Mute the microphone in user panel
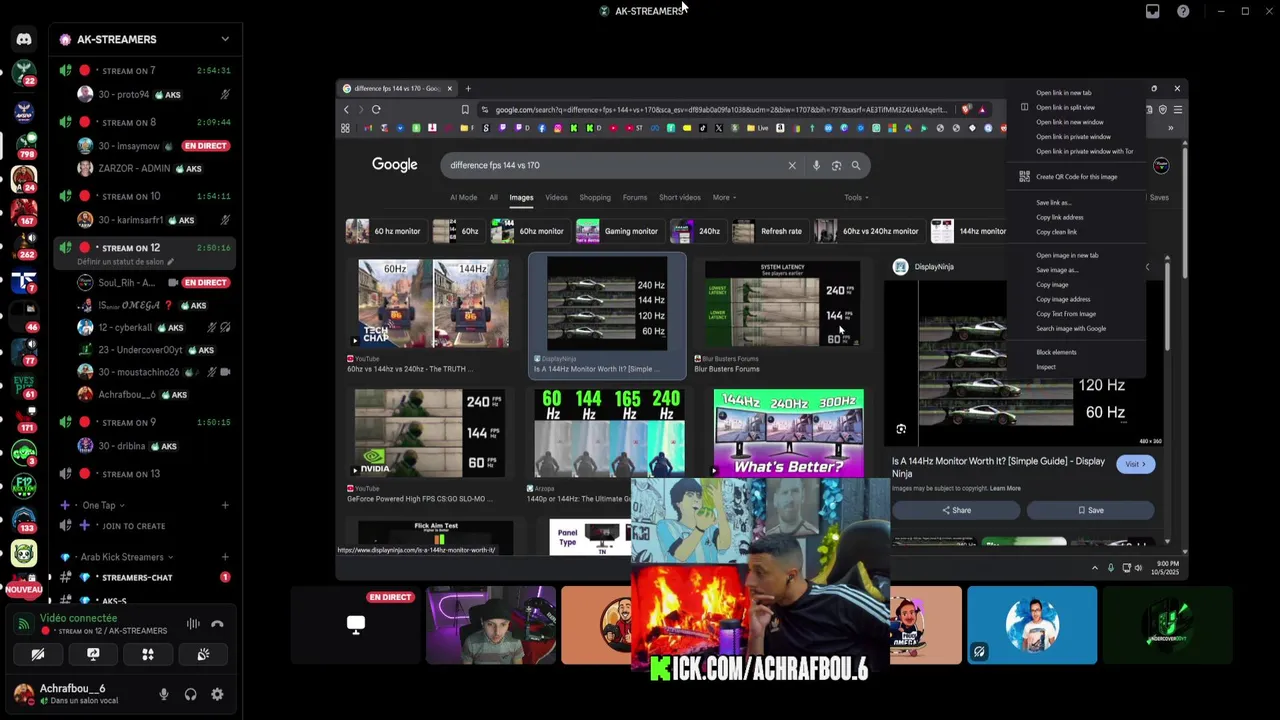The height and width of the screenshot is (720, 1280). [x=164, y=694]
